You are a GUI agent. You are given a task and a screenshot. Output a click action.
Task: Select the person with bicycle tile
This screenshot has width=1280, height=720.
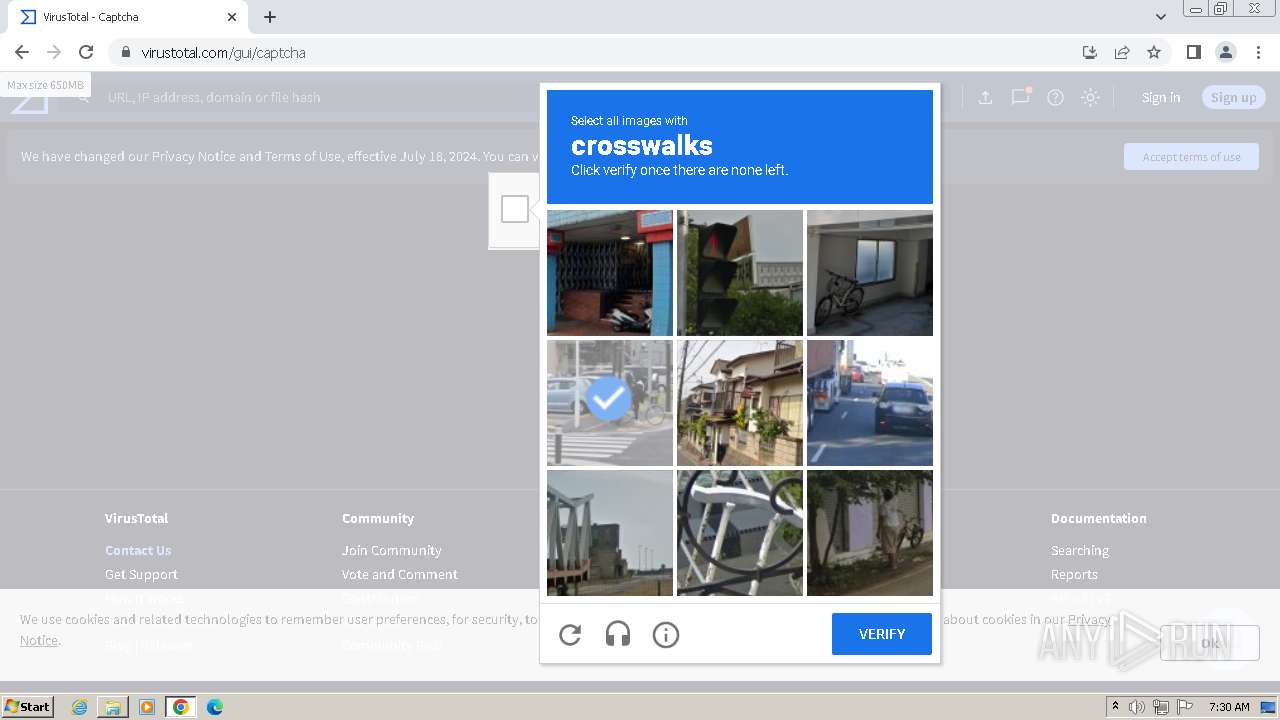click(870, 533)
